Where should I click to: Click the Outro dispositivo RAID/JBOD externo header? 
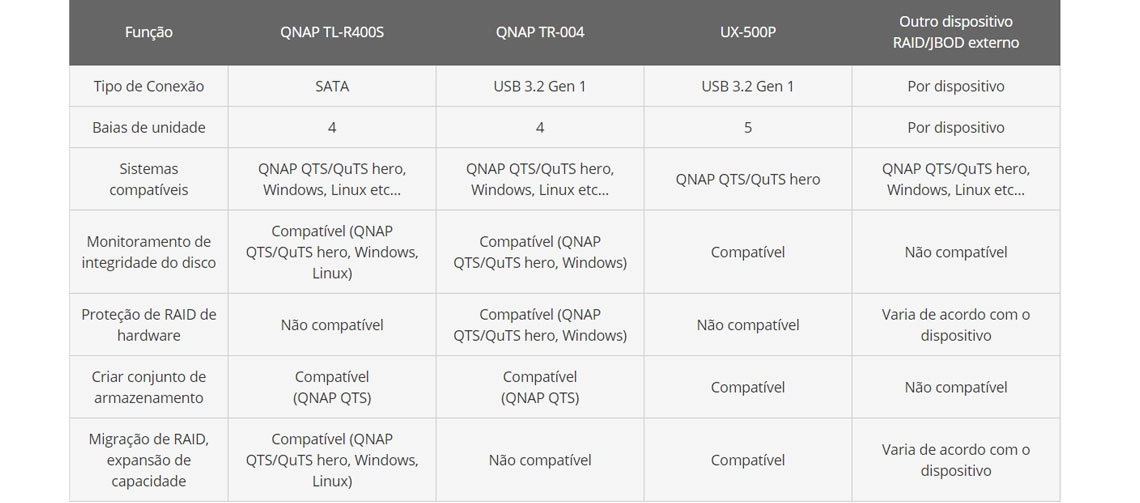pyautogui.click(x=955, y=32)
